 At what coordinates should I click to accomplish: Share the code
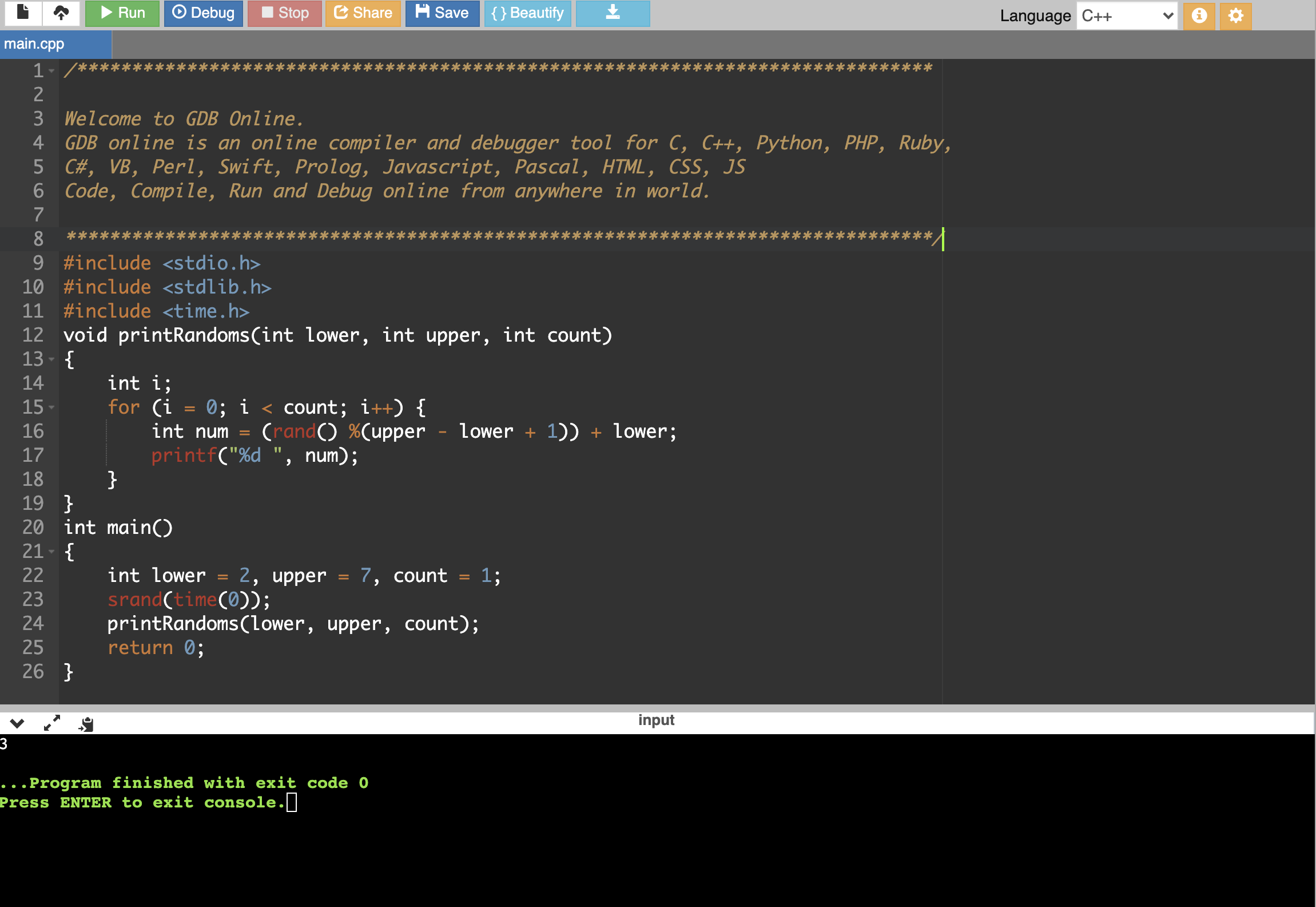tap(363, 13)
